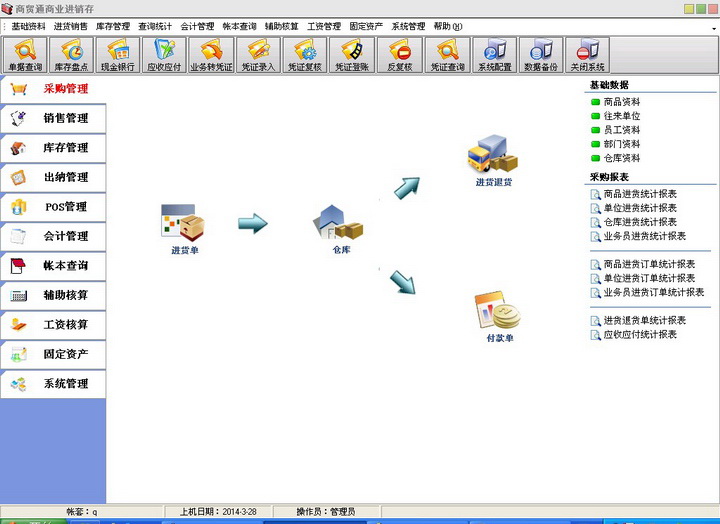Screen dimensions: 720x524
Task: Open the 应收应付 toolbar icon
Action: 164,55
